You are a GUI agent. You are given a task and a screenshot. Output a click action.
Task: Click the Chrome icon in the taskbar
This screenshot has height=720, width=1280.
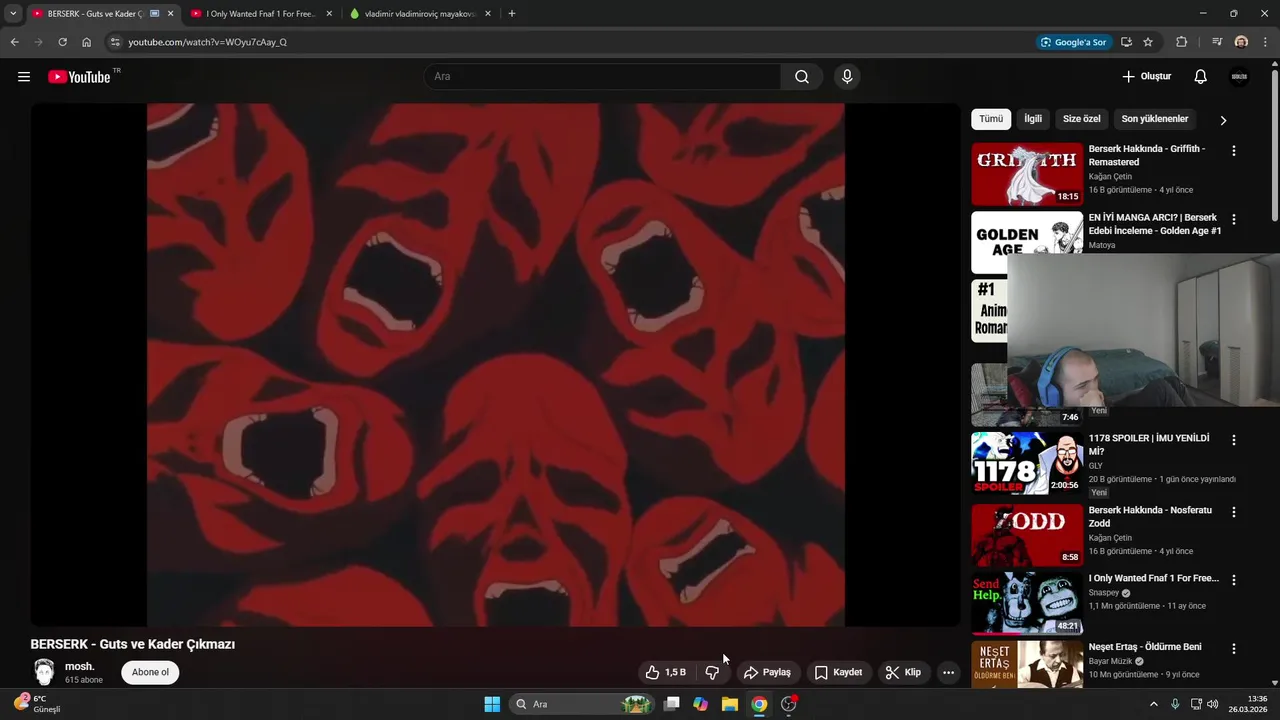[759, 704]
